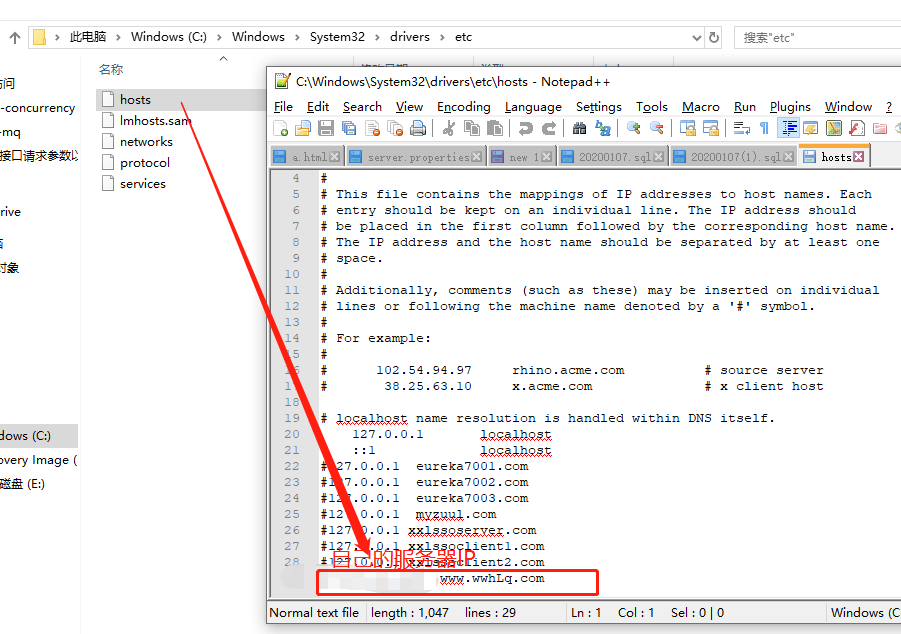Open the Encoding menu
Screen dimensions: 901x634
coord(463,107)
